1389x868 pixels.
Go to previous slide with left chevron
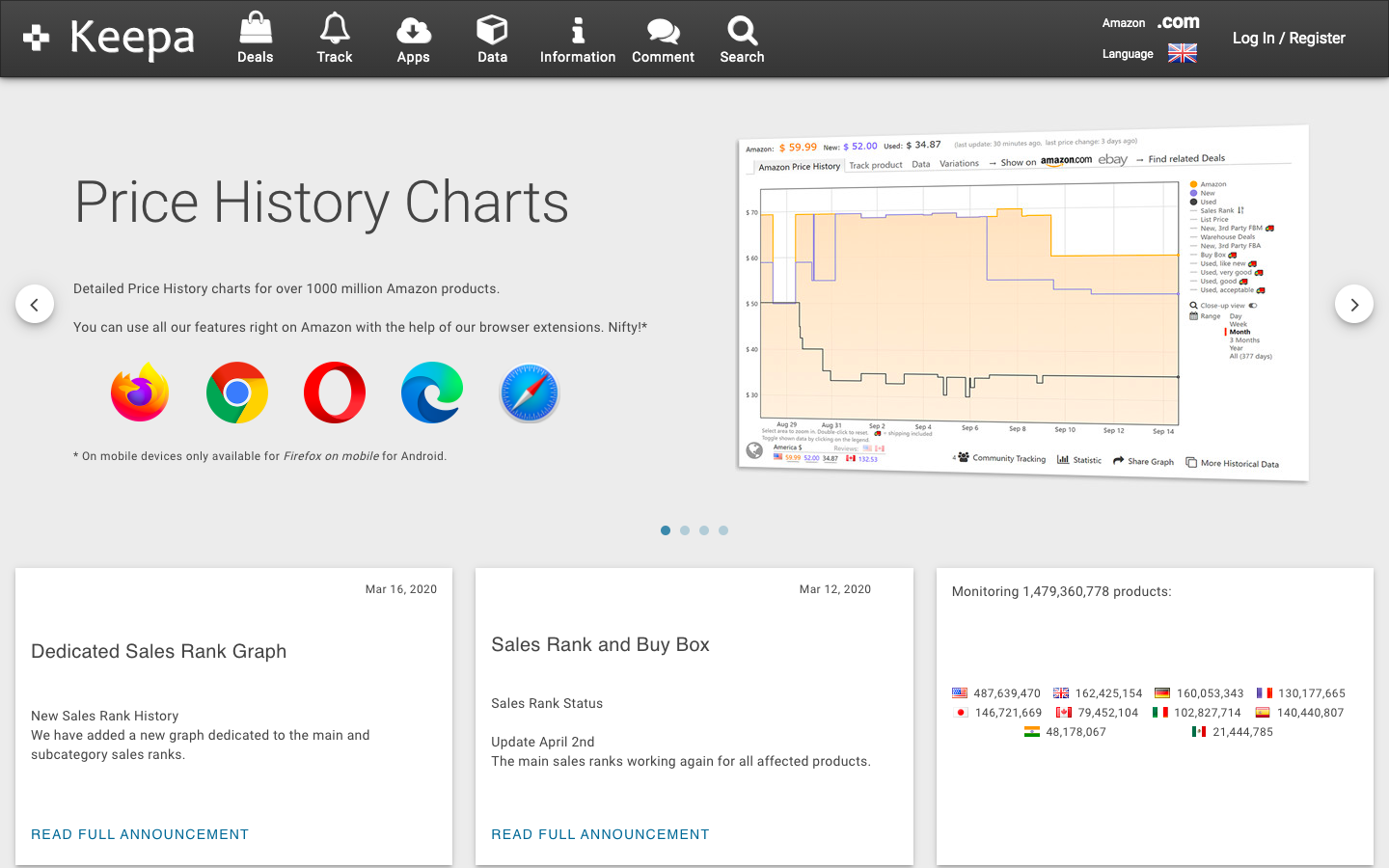coord(35,305)
